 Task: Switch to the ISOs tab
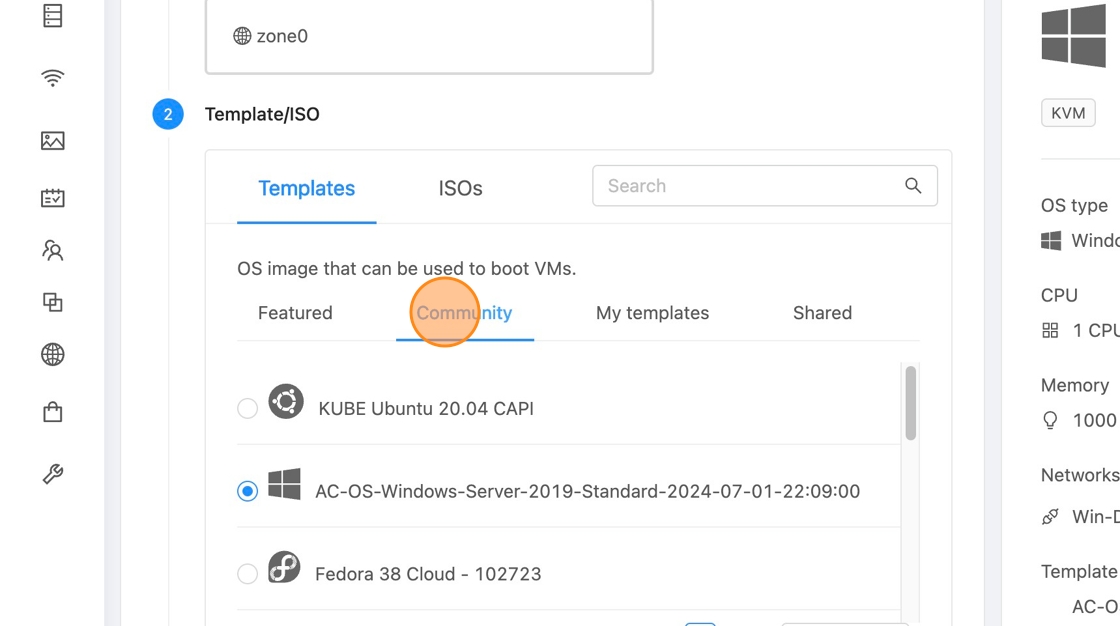coord(460,188)
